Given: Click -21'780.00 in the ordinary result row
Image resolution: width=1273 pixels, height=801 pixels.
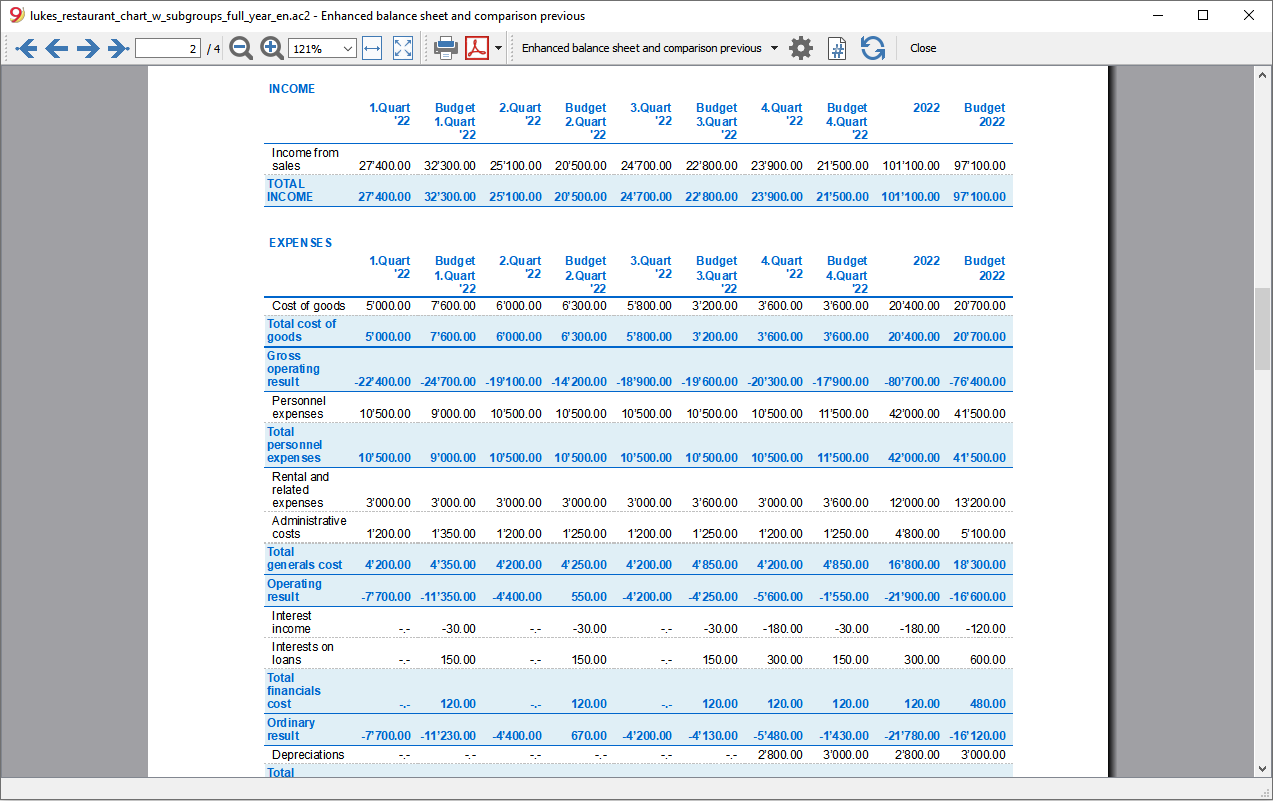Looking at the screenshot, I should click(910, 736).
